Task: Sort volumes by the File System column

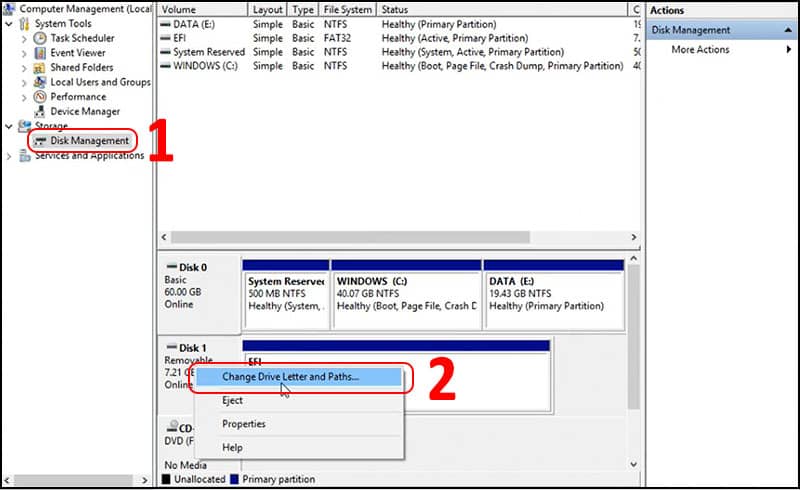Action: (347, 9)
